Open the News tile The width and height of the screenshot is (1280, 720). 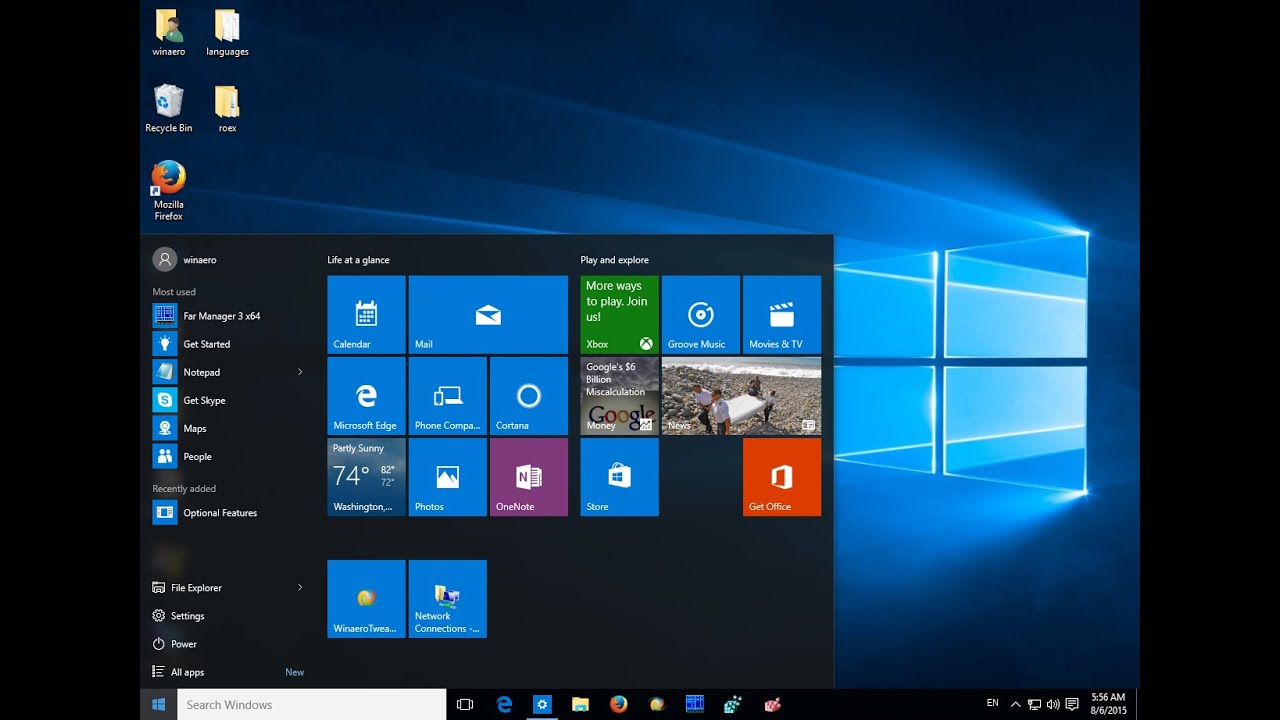(741, 396)
